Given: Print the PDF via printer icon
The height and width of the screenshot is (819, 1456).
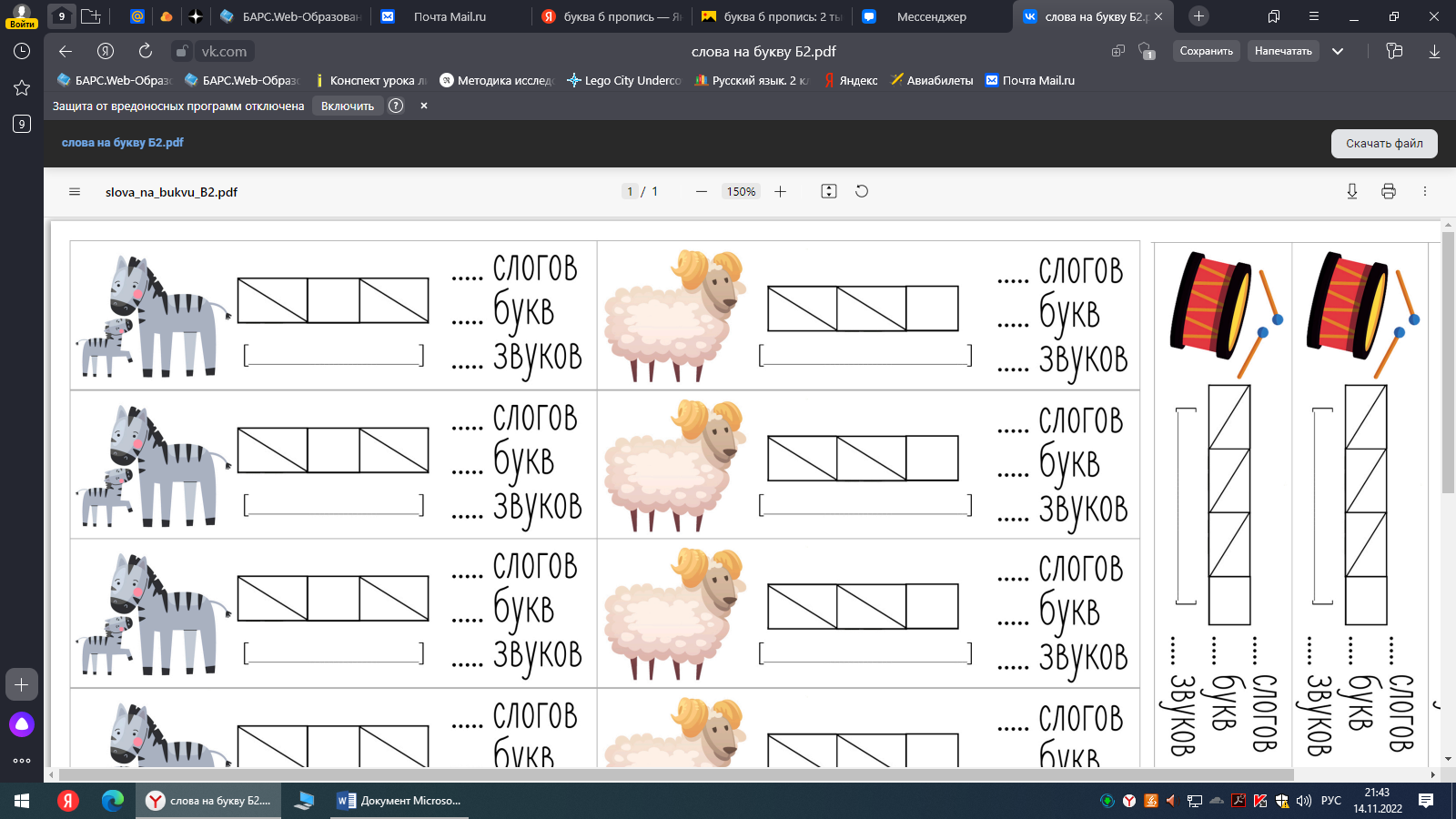Looking at the screenshot, I should click(1388, 191).
